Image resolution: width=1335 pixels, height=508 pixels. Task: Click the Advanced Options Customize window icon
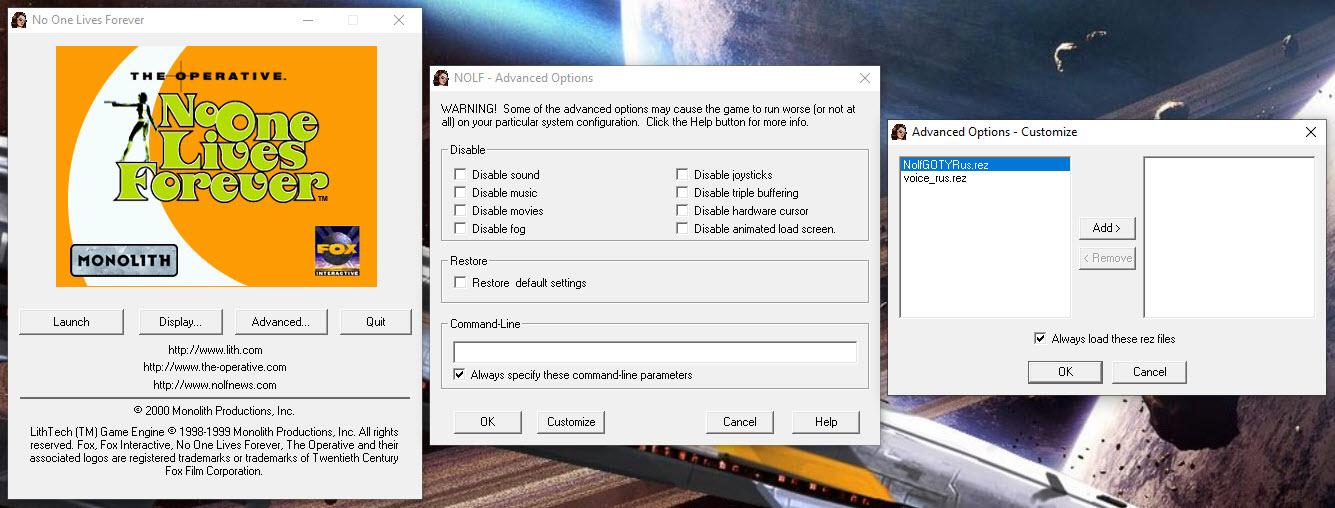point(899,132)
